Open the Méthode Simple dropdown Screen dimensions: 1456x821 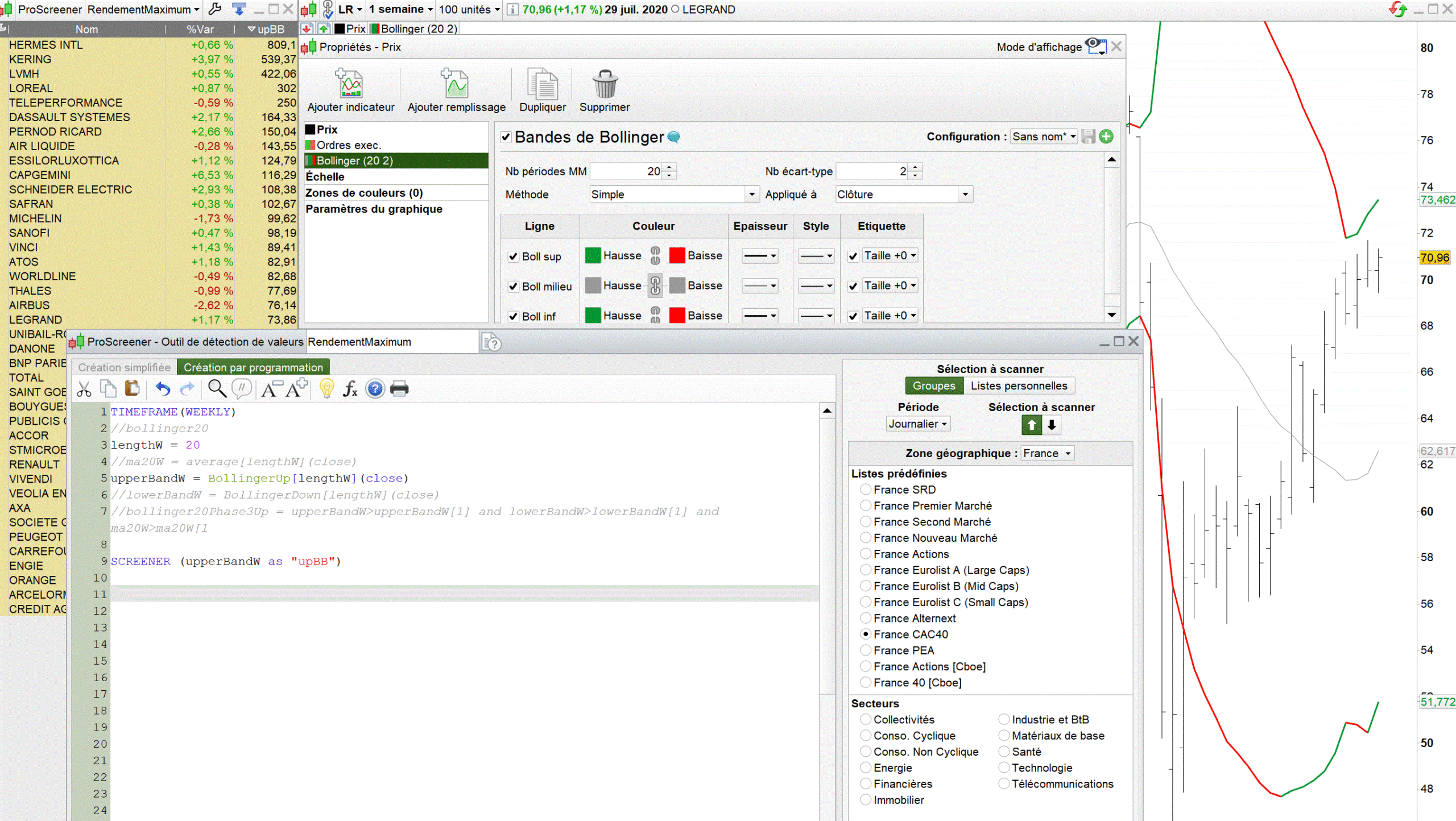[674, 194]
